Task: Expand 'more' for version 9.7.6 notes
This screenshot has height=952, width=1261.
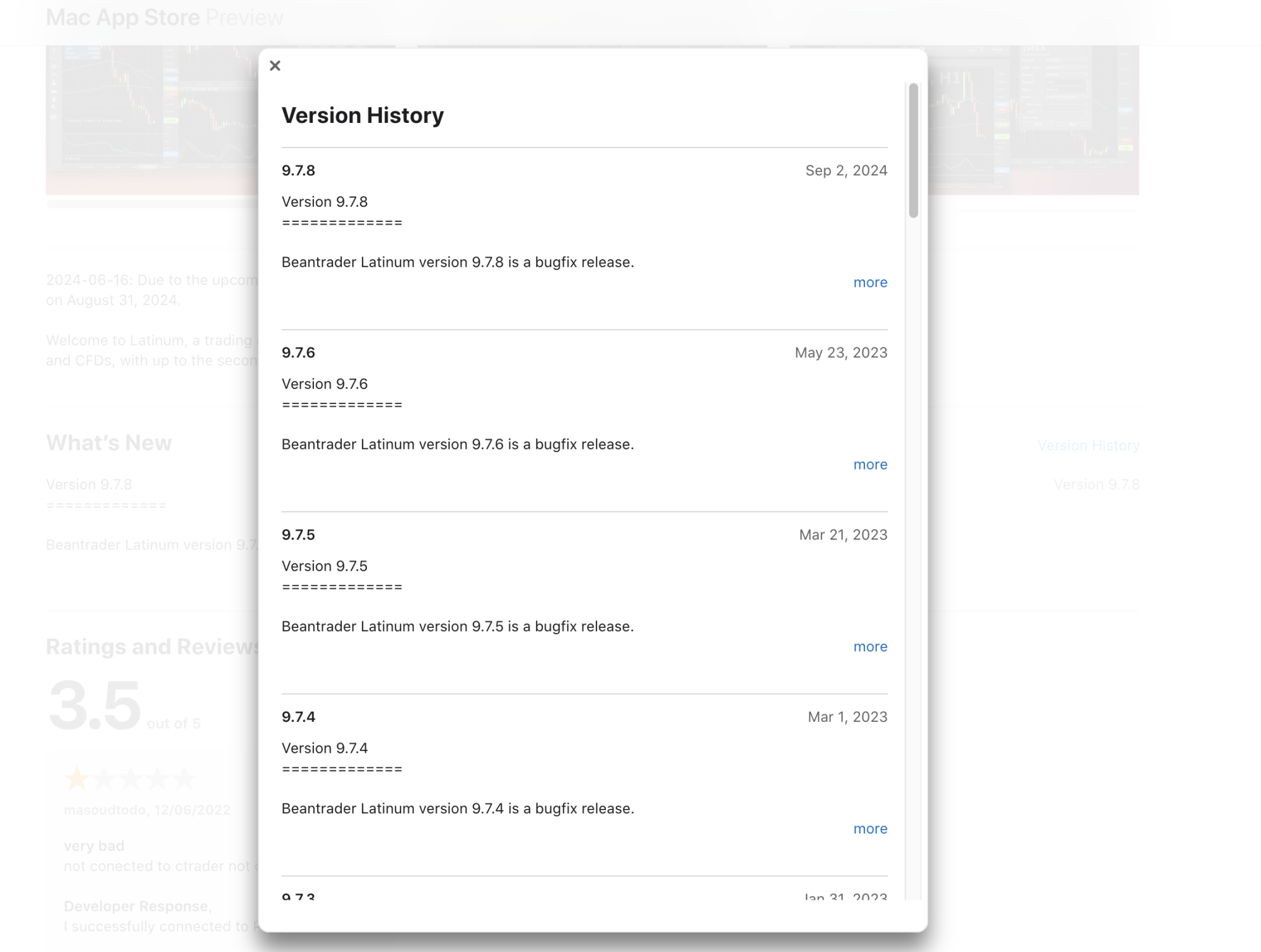Action: (x=870, y=465)
